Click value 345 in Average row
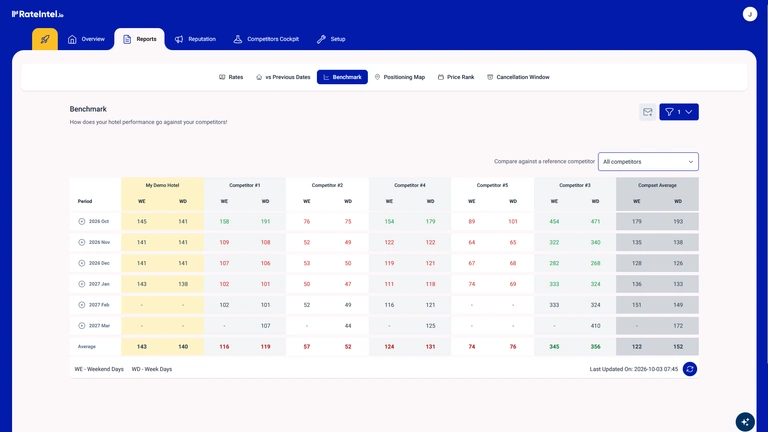 click(554, 347)
